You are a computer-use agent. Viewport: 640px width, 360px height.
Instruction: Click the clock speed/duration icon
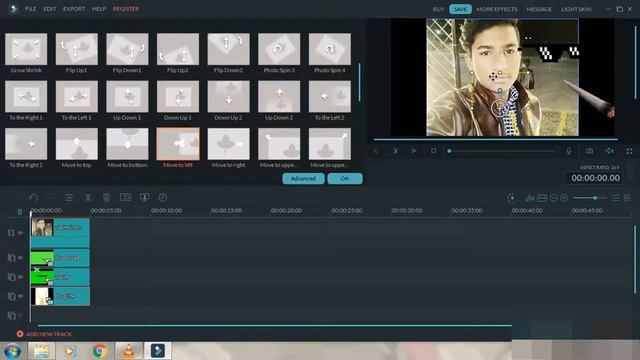click(x=163, y=198)
